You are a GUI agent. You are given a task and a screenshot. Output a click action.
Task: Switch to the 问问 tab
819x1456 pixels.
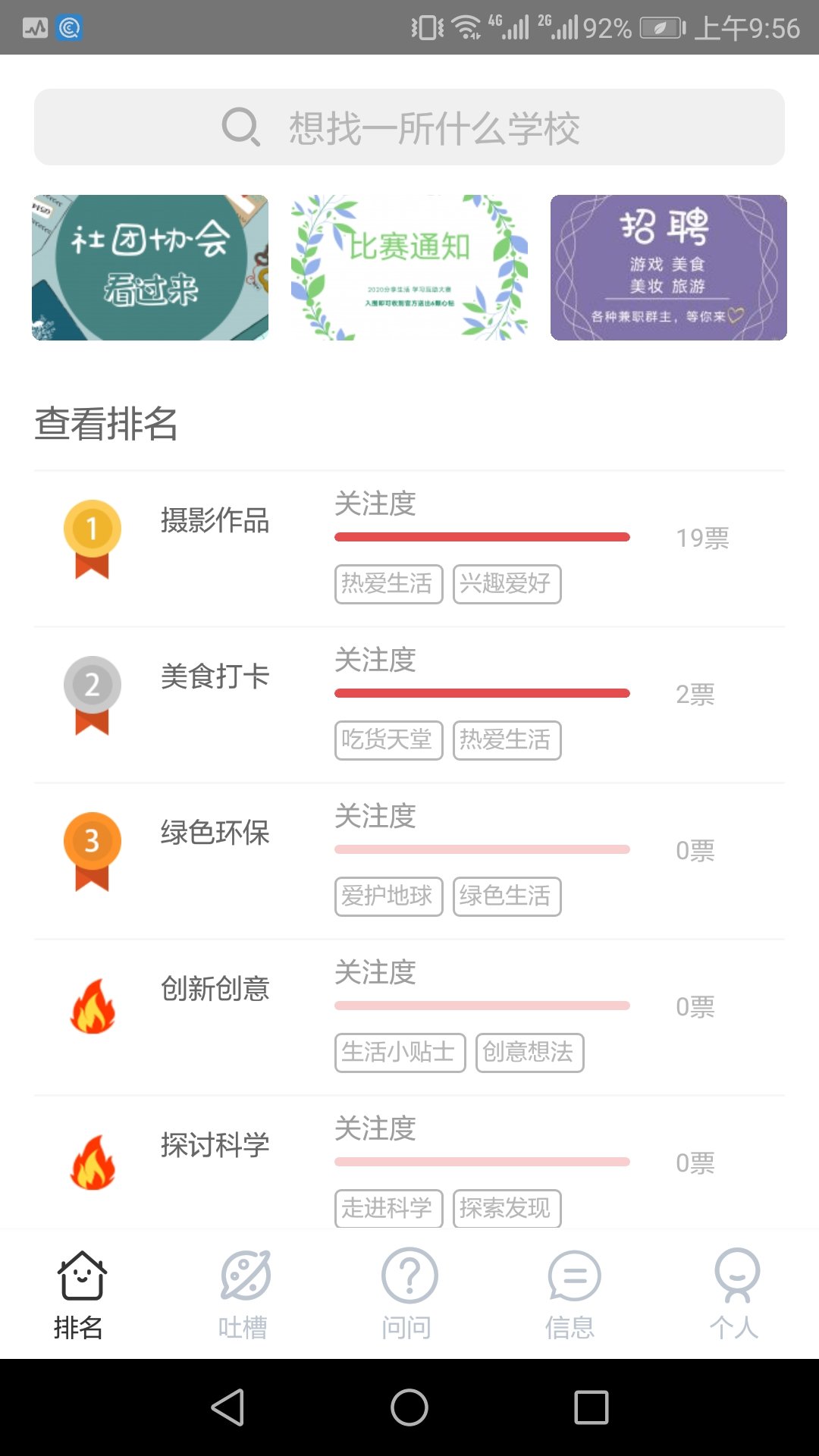(x=408, y=1294)
